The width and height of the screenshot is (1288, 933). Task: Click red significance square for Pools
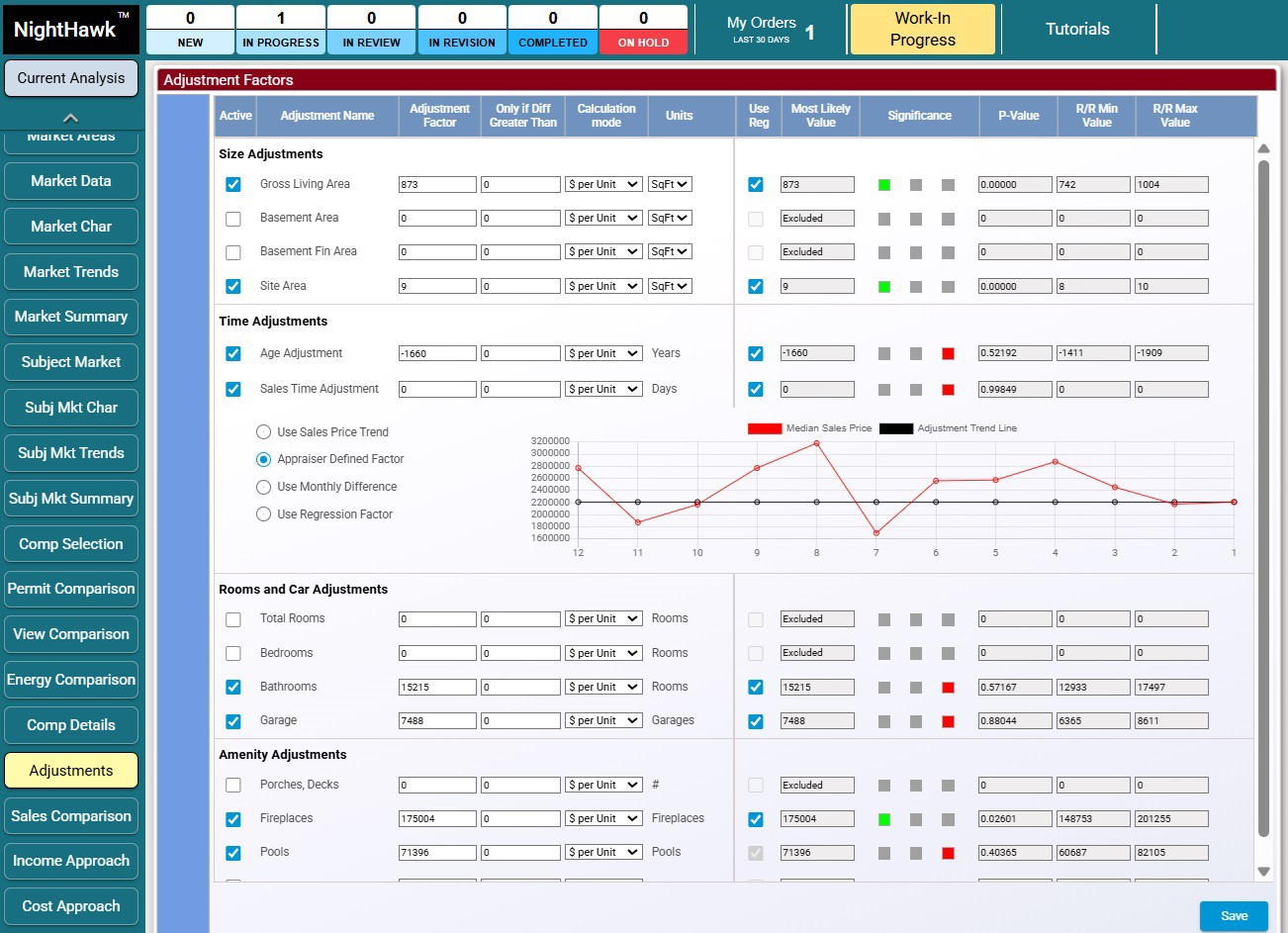(948, 853)
